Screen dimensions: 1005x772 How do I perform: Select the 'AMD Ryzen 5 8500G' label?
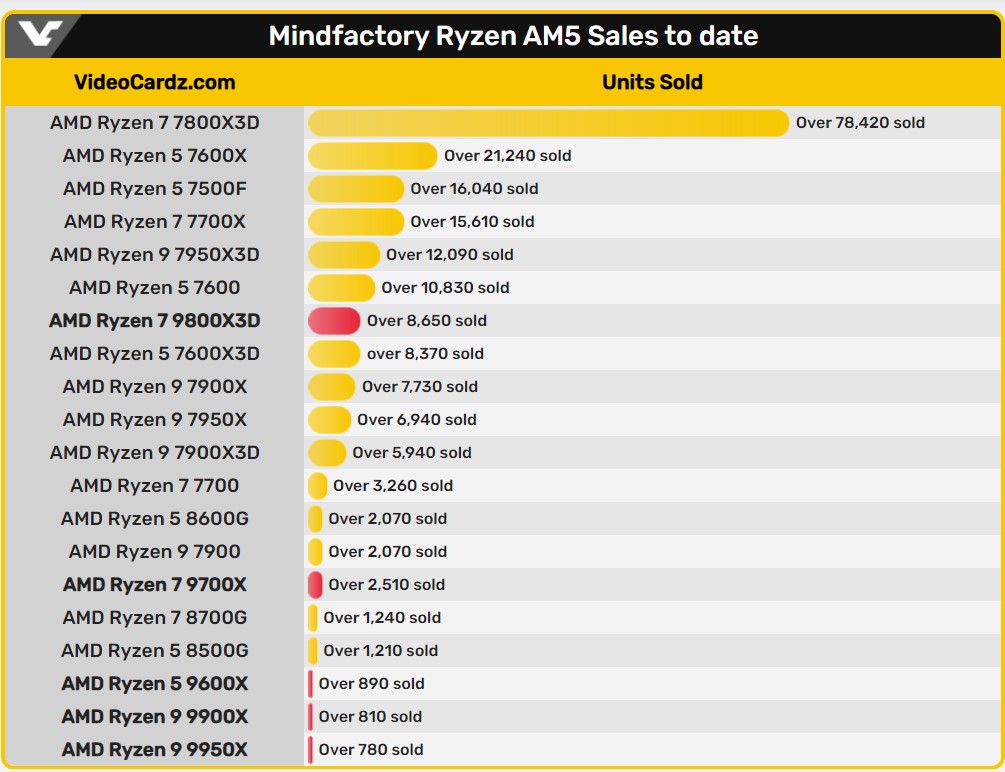coord(154,651)
